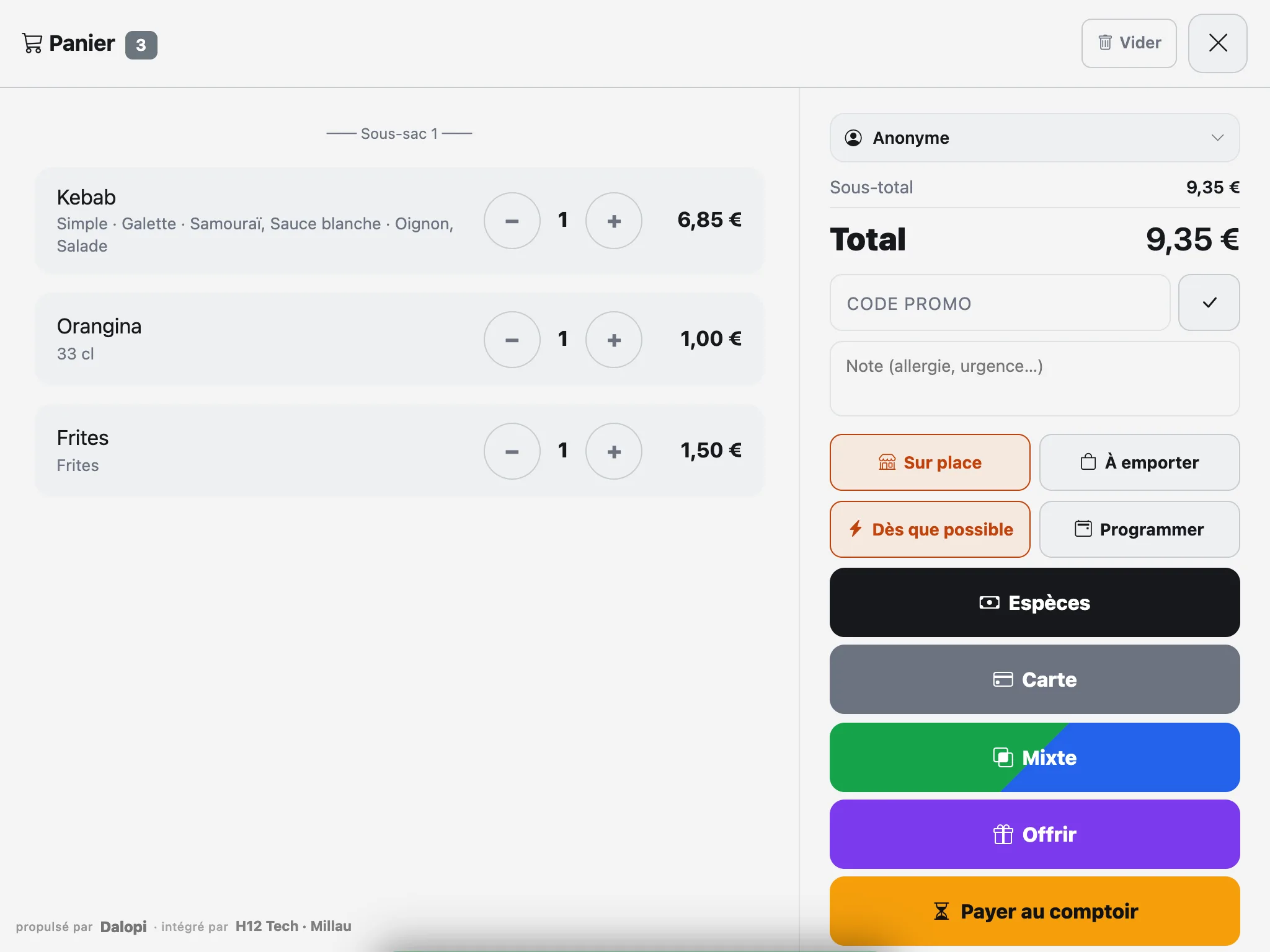Click into the CODE PROMO field
This screenshot has height=952, width=1270.
tap(1000, 303)
